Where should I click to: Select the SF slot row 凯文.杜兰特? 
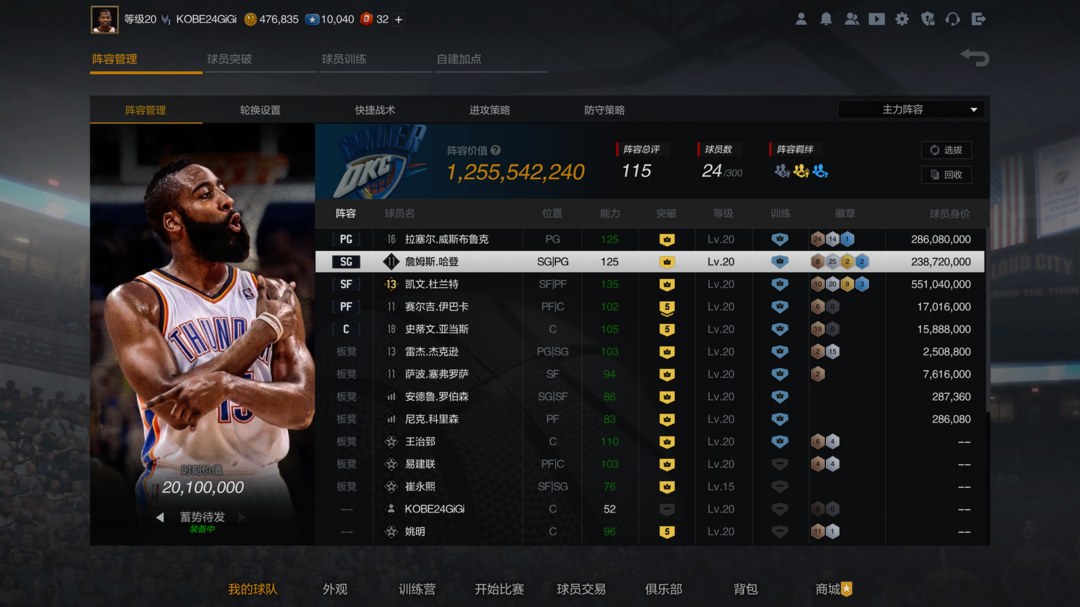pyautogui.click(x=650, y=284)
